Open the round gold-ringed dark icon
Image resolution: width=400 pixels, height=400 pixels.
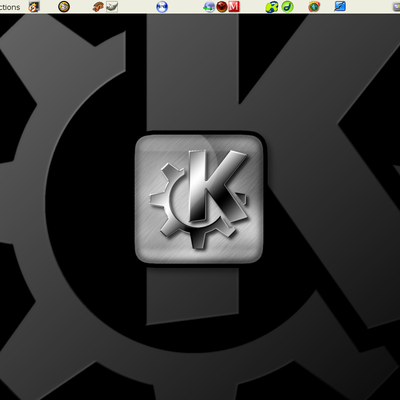click(x=64, y=7)
